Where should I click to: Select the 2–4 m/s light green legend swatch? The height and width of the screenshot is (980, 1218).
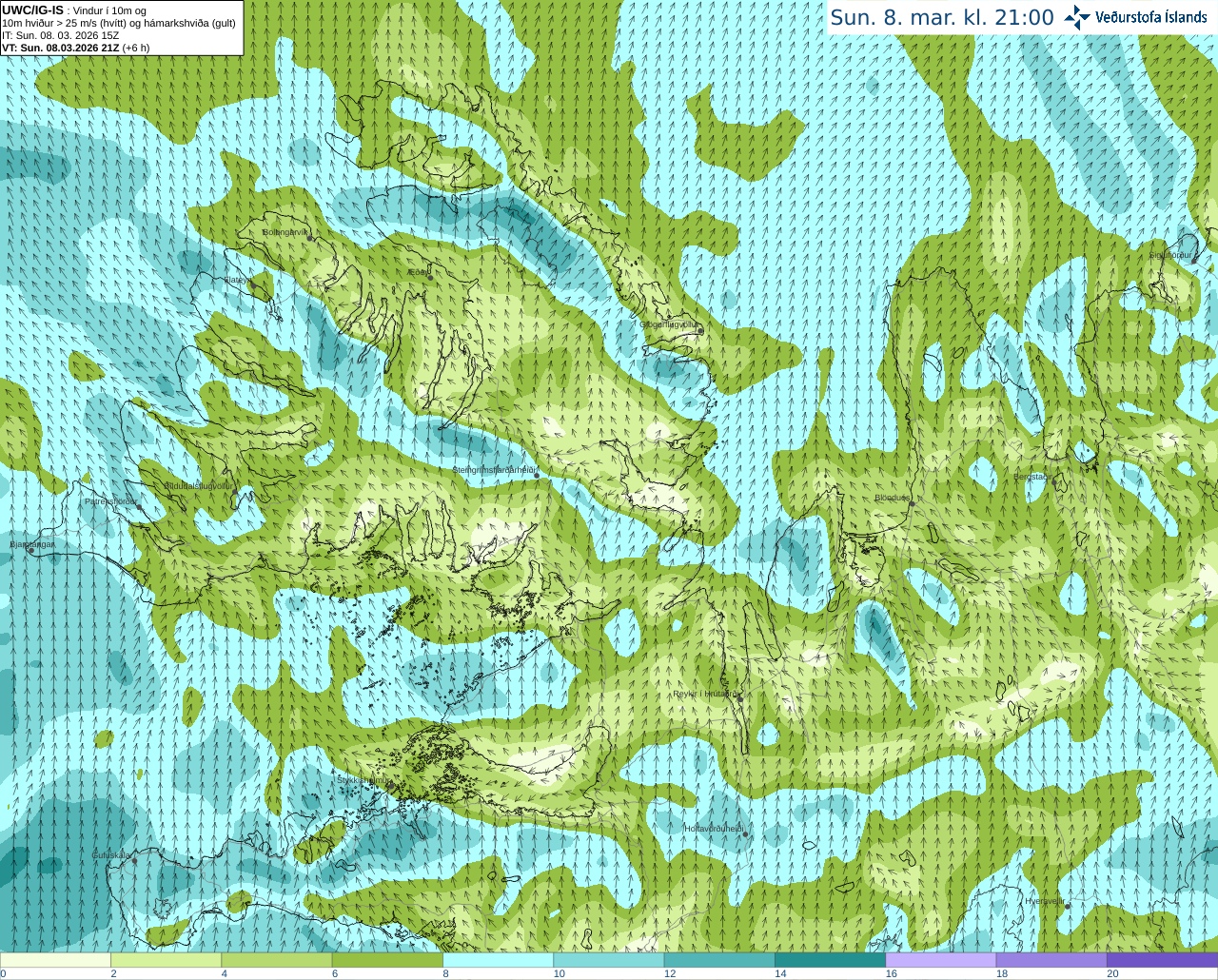coord(166,960)
